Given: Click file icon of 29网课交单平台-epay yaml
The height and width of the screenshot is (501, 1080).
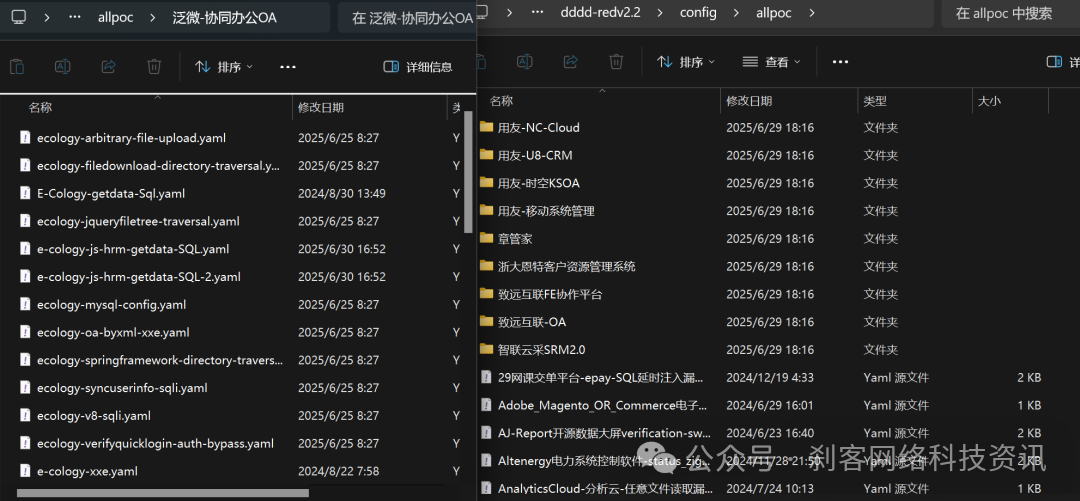Looking at the screenshot, I should pyautogui.click(x=486, y=378).
